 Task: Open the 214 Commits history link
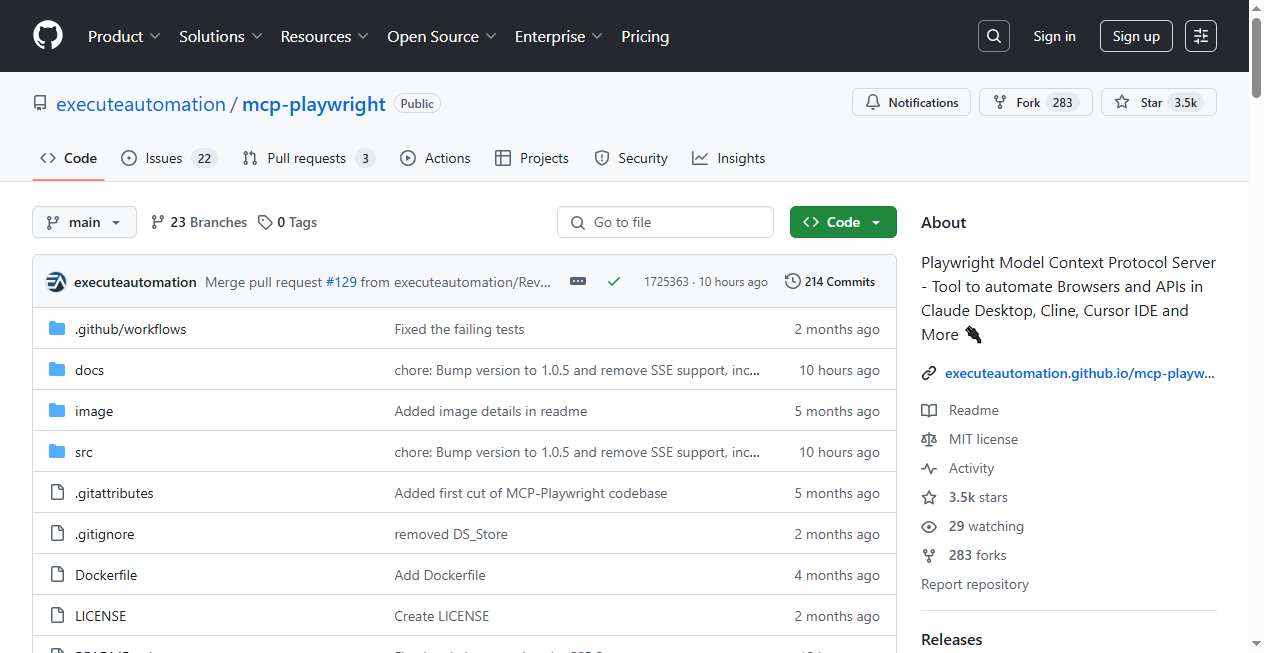830,282
